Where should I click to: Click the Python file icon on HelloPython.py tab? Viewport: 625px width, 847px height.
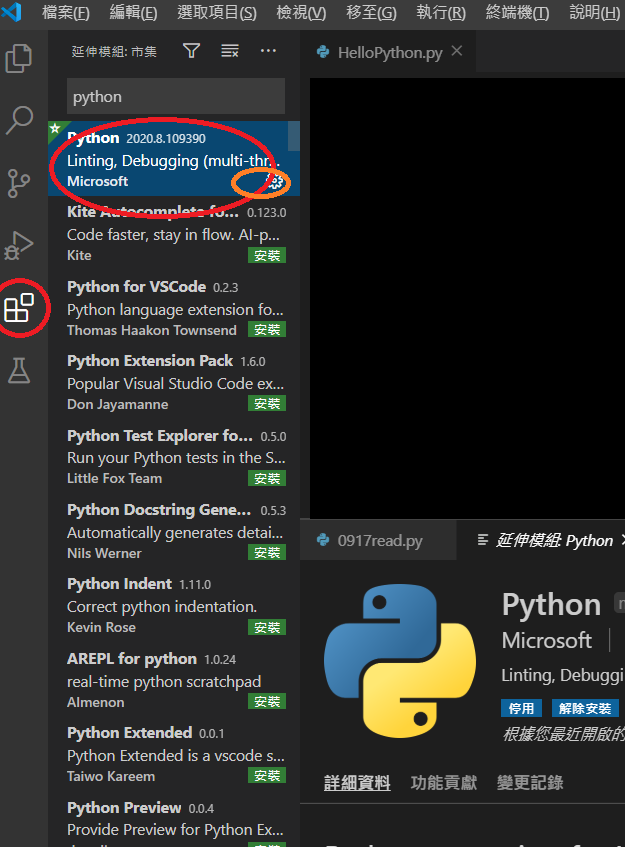323,52
